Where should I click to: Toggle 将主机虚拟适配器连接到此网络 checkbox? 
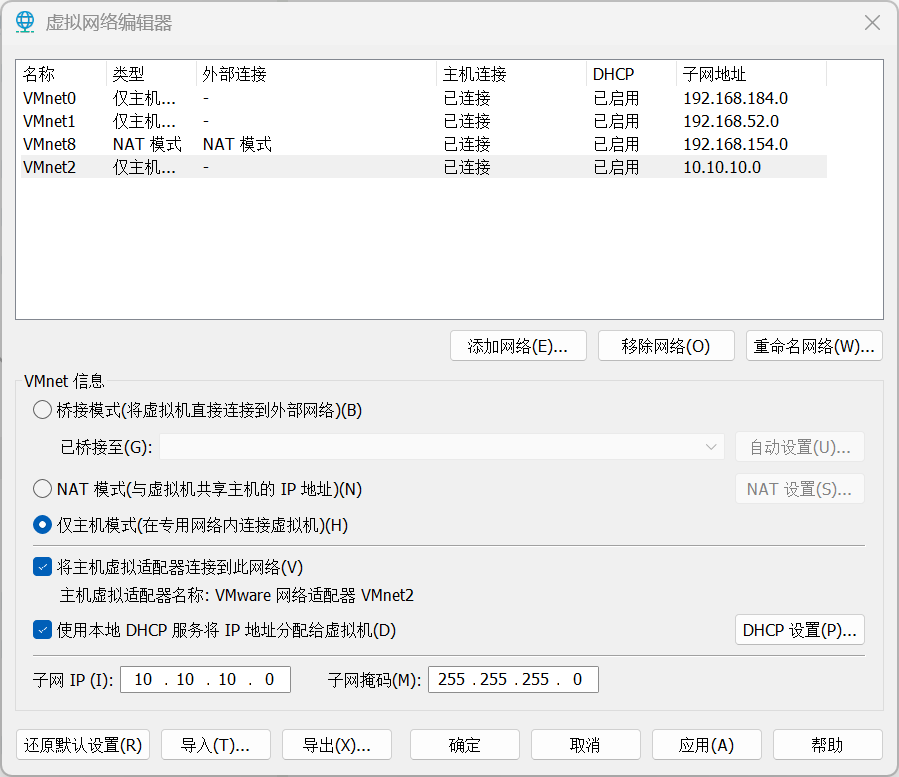(x=42, y=567)
